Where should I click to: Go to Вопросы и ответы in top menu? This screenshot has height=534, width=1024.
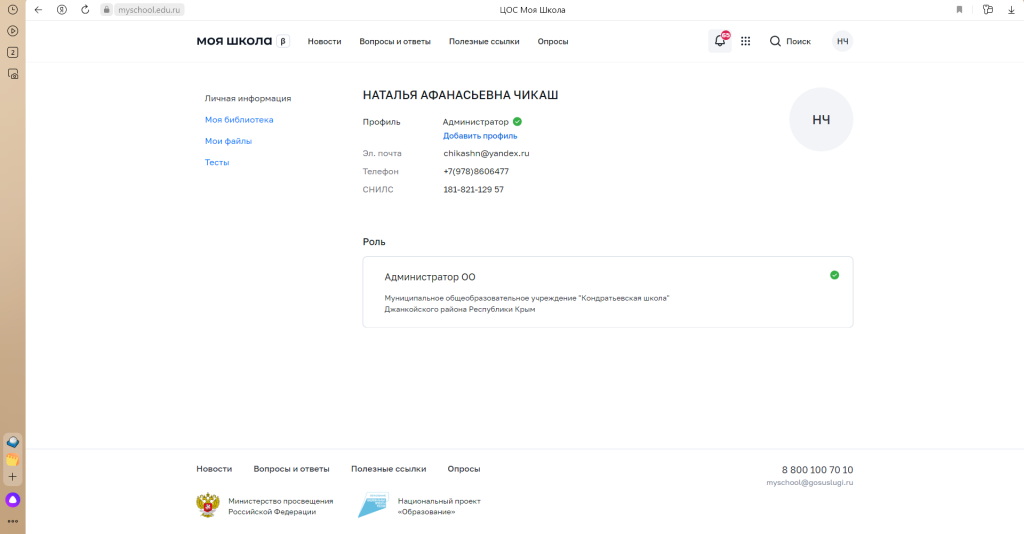pos(395,42)
